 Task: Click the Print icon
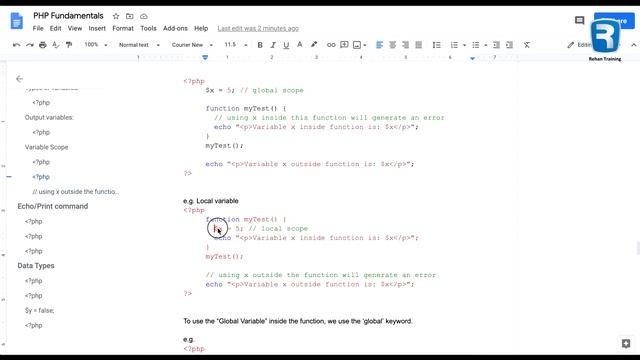pyautogui.click(x=43, y=45)
